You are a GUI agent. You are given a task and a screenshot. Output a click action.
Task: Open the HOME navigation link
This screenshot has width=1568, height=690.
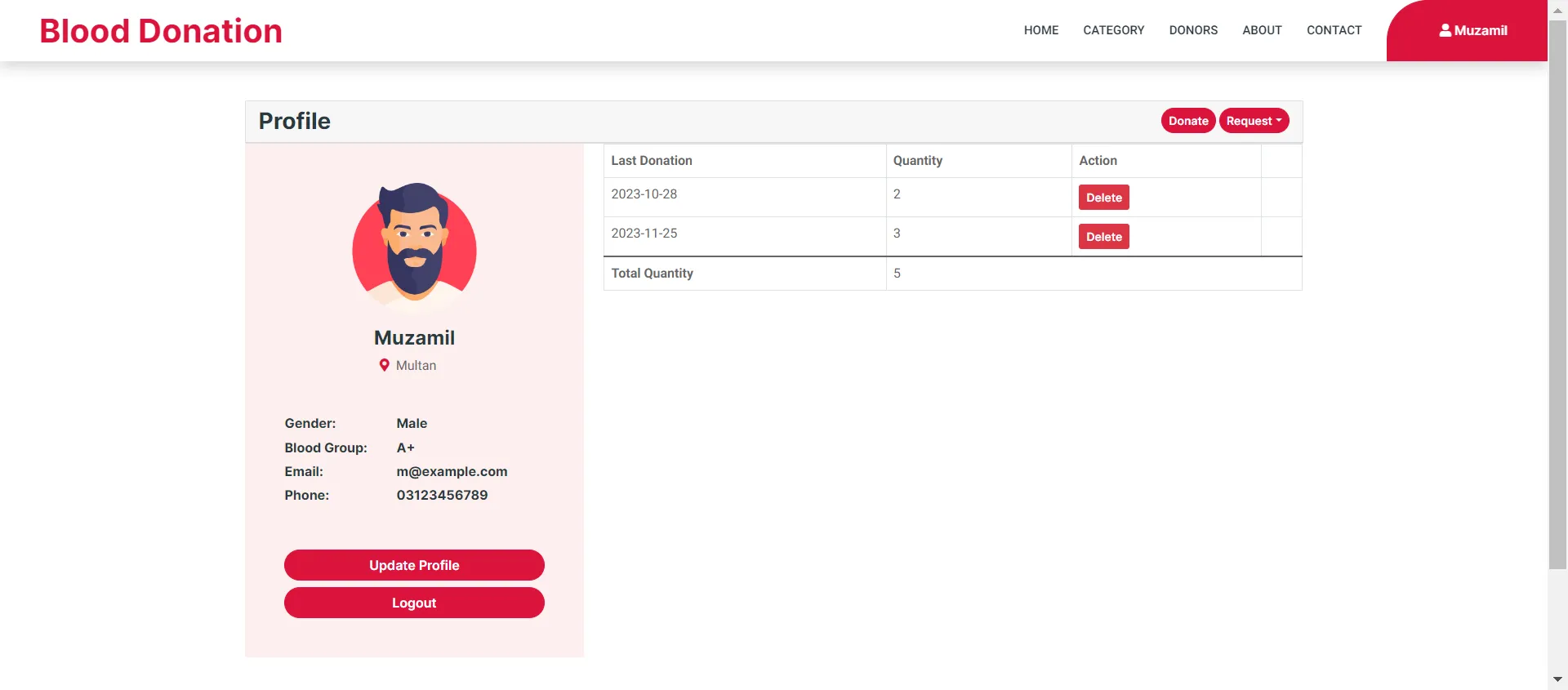pos(1040,30)
